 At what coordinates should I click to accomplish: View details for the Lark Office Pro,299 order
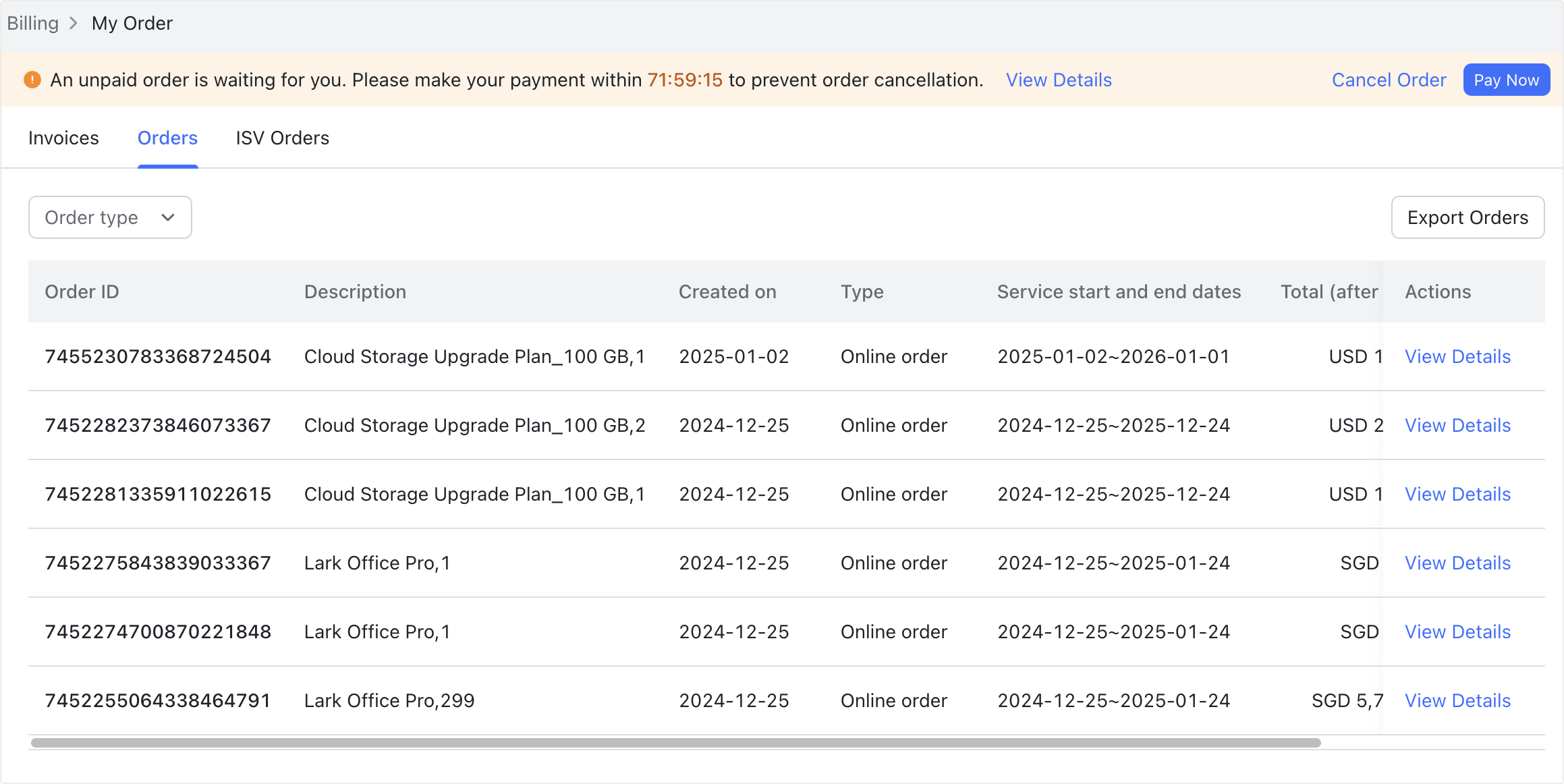(x=1457, y=700)
